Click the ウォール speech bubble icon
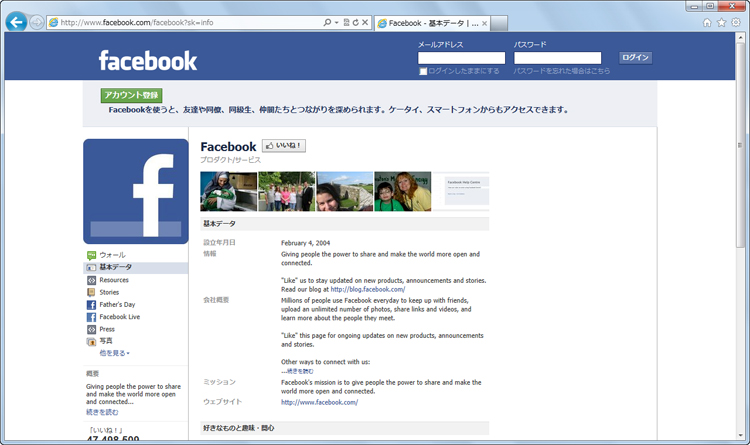750x445 pixels. click(x=91, y=255)
